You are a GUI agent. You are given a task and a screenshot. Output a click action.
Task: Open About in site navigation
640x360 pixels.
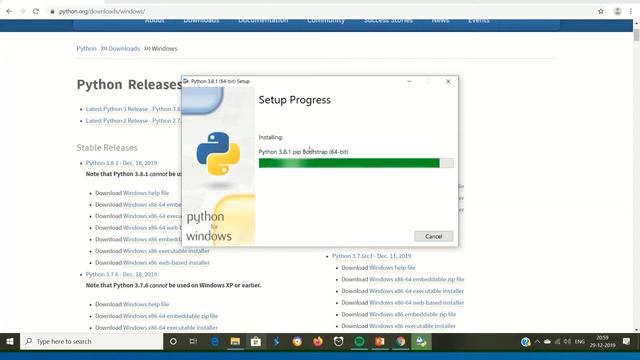click(x=155, y=20)
